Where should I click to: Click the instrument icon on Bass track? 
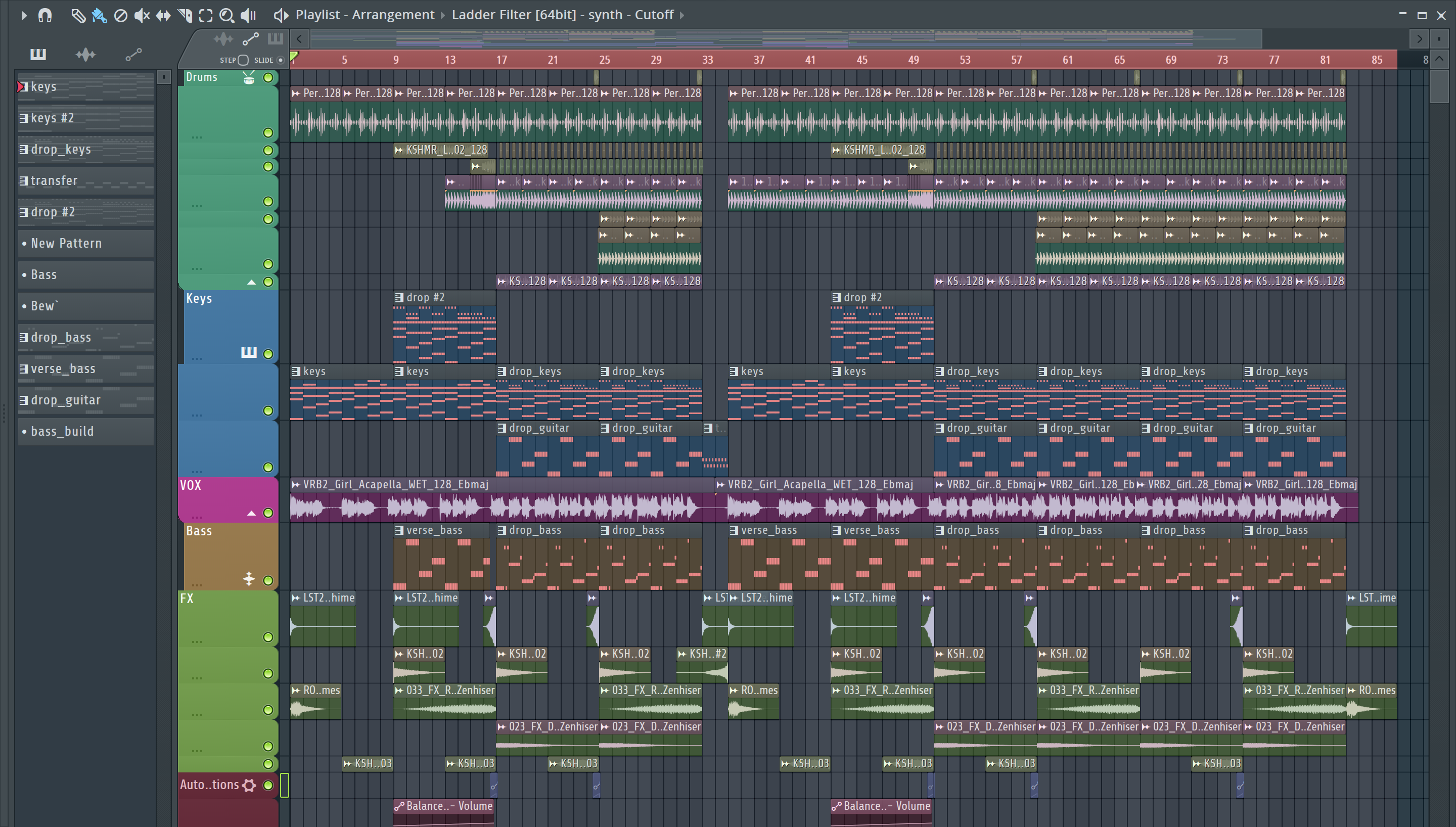click(249, 579)
